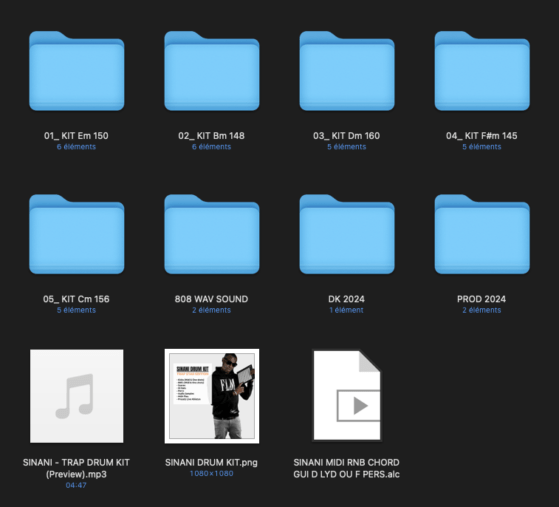Open the 04_ KIT F#m 145 folder icon
The width and height of the screenshot is (559, 507).
[482, 71]
